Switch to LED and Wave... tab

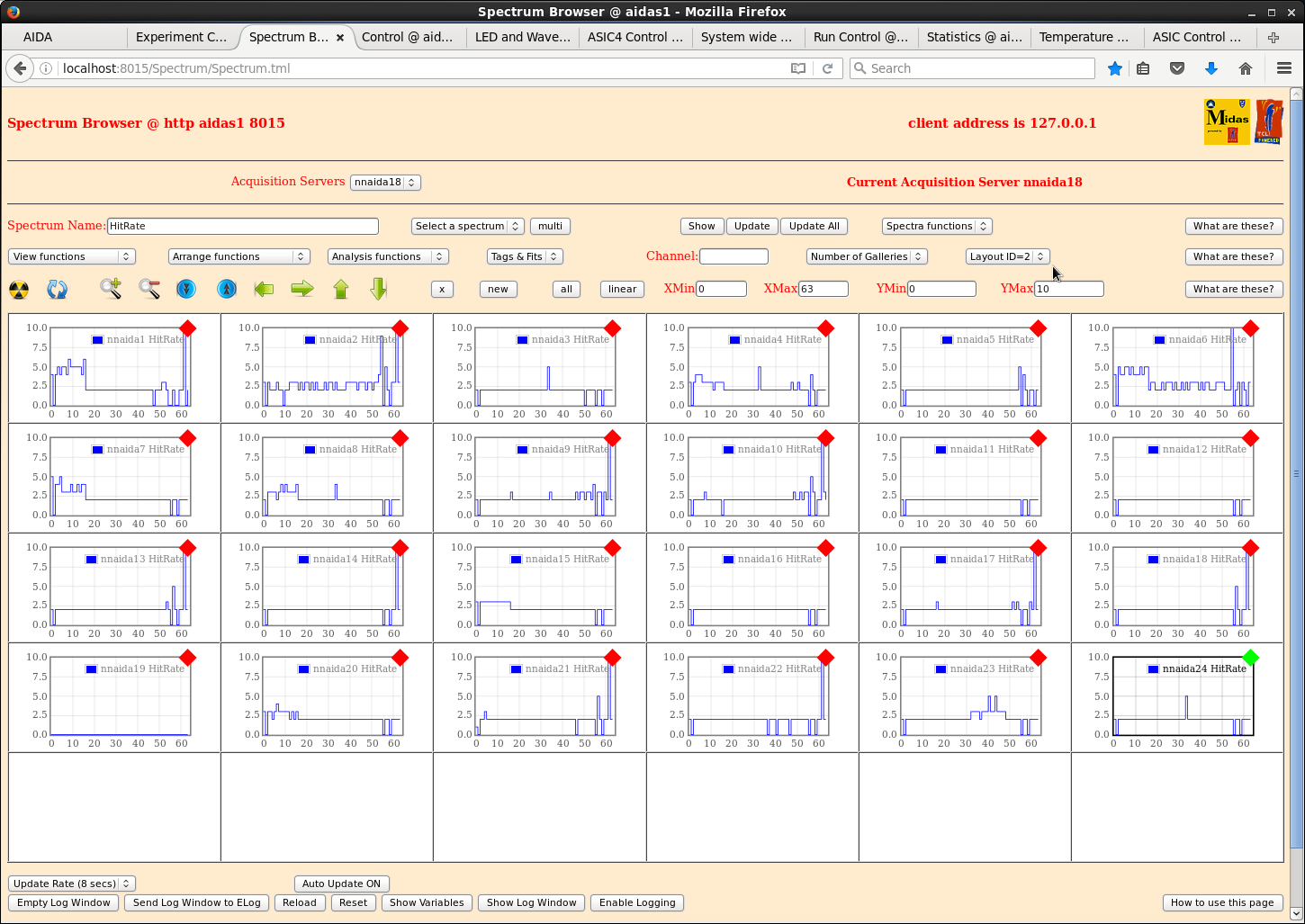523,37
